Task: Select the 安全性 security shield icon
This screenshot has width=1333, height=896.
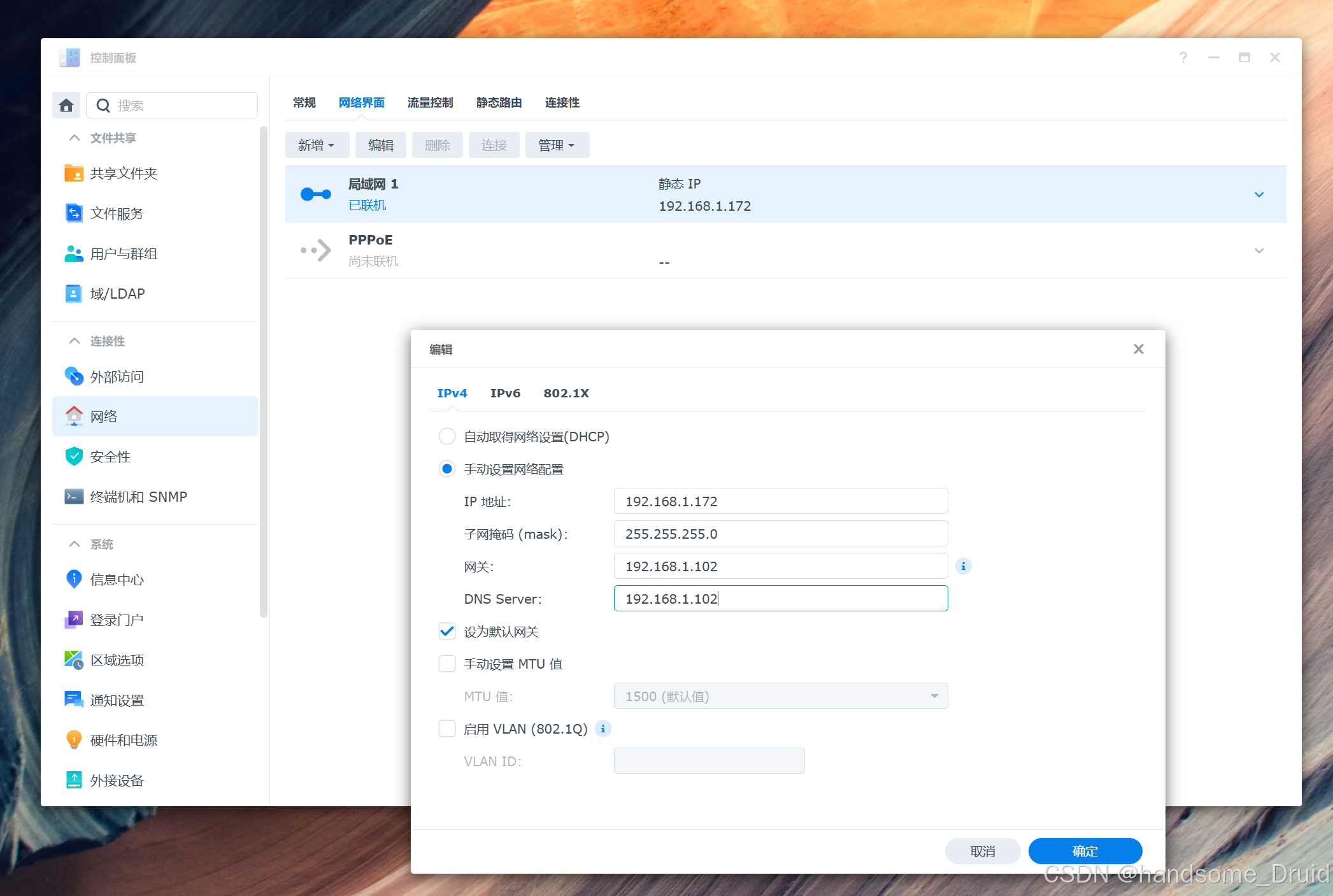Action: [x=74, y=457]
